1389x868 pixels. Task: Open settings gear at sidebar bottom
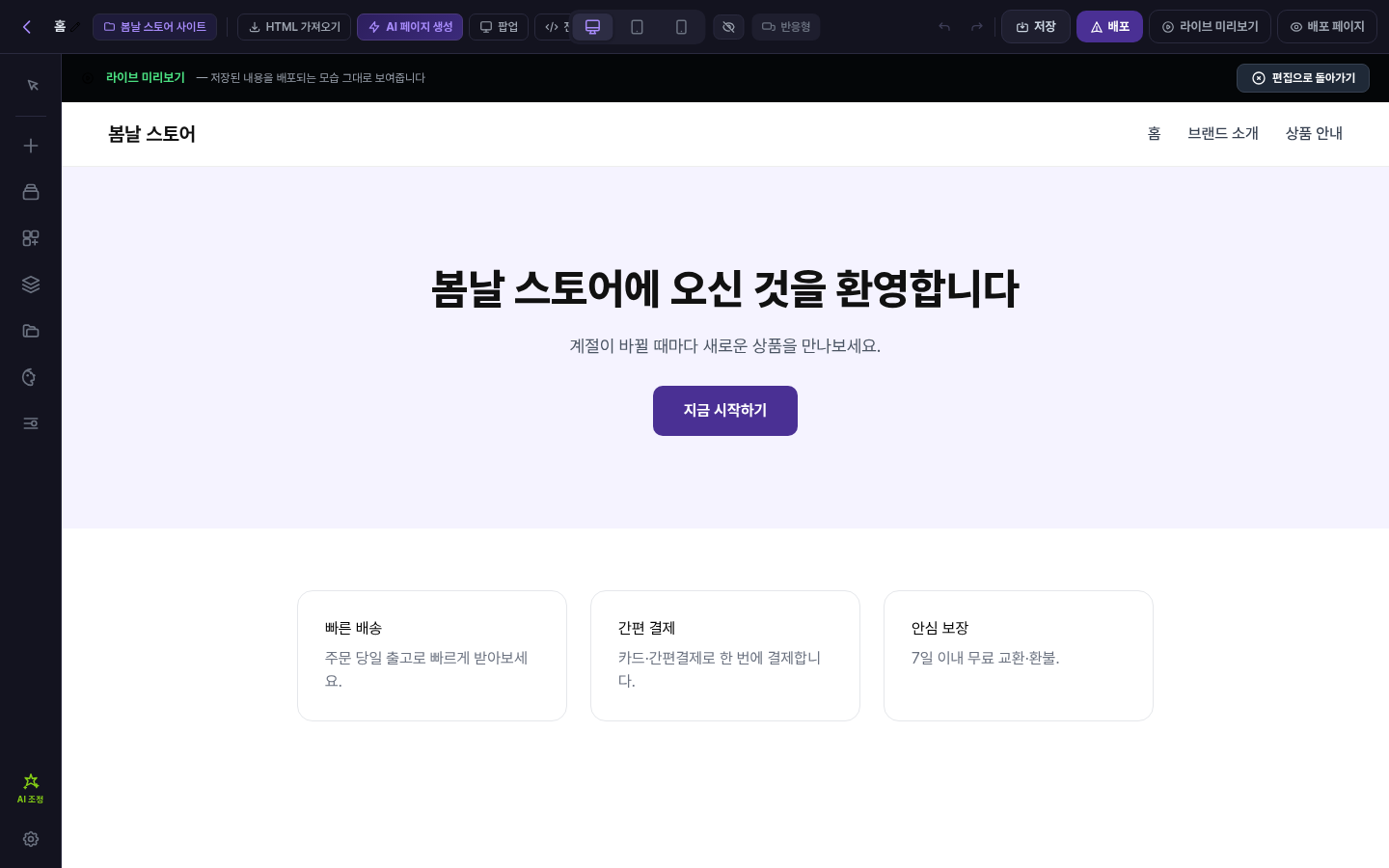point(31,839)
